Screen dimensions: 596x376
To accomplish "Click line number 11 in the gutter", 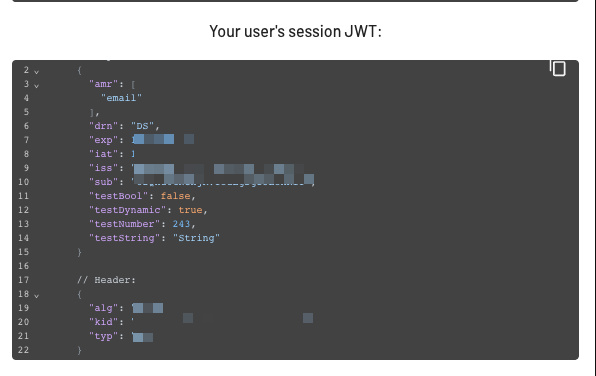I will [24, 196].
